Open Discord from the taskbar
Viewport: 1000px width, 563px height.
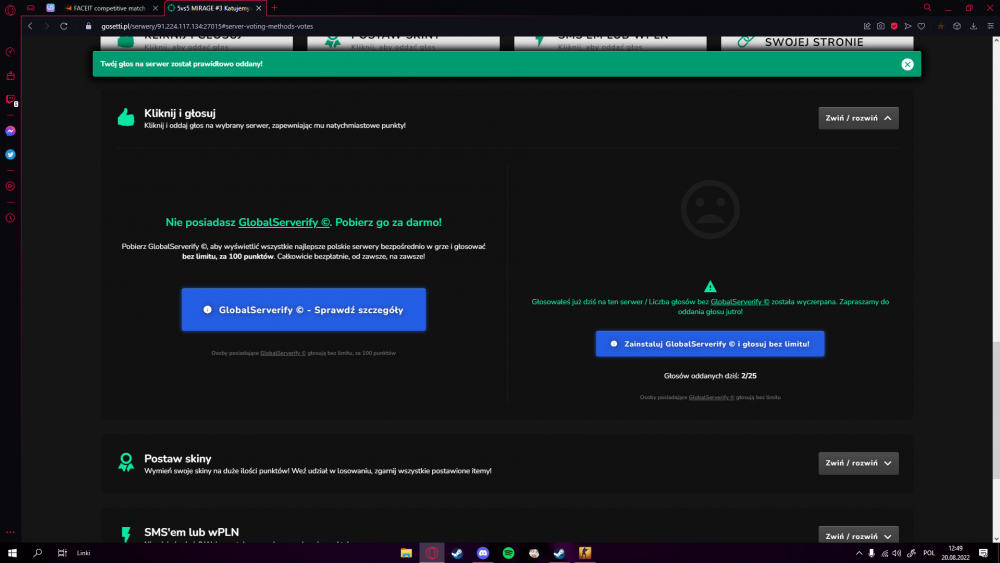[x=483, y=553]
